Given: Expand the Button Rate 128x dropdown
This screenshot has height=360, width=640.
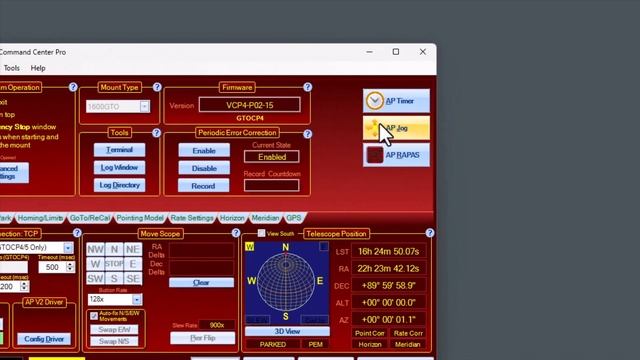Looking at the screenshot, I should pyautogui.click(x=136, y=300).
